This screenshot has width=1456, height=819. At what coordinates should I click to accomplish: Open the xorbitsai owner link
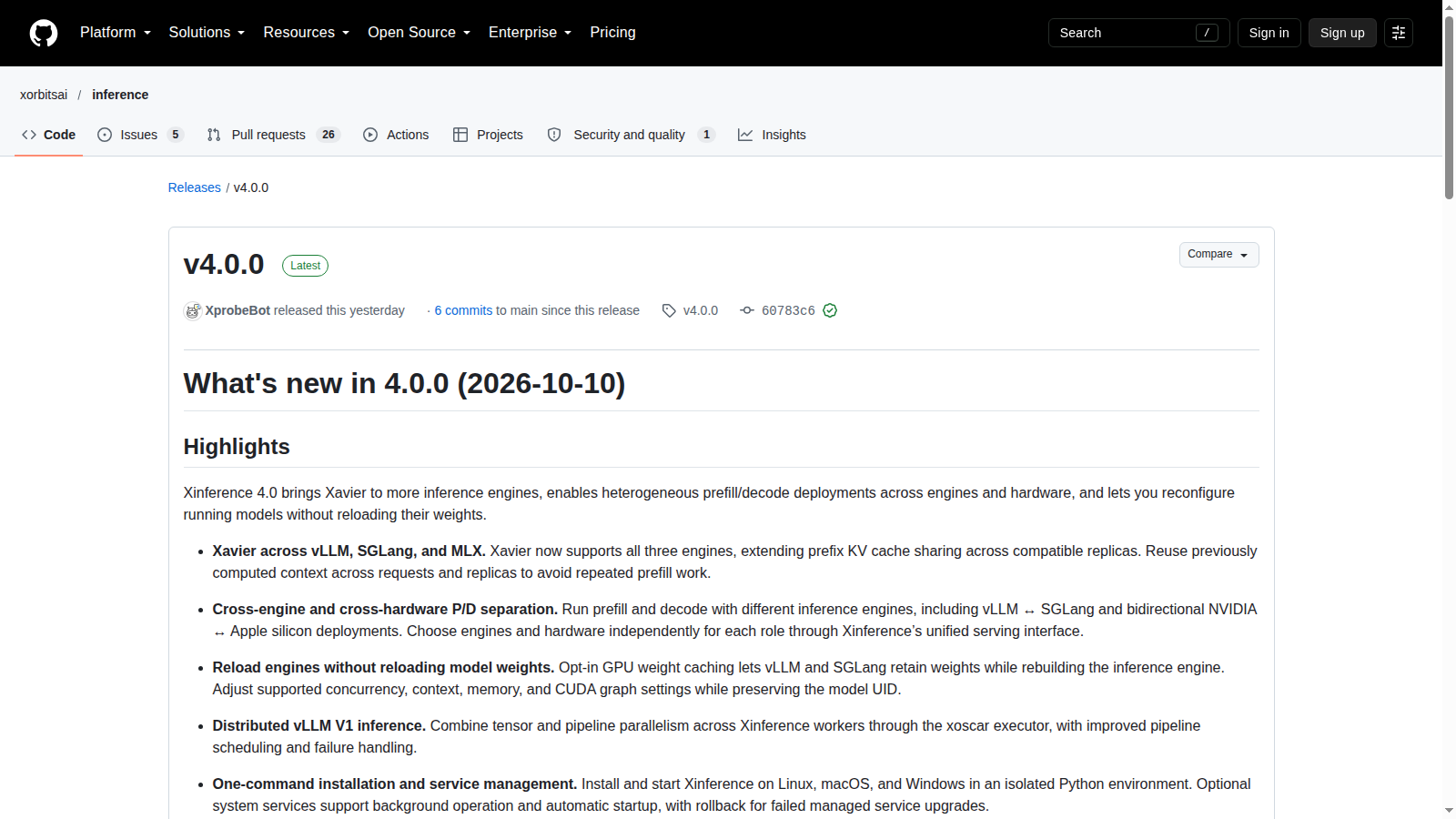point(44,95)
